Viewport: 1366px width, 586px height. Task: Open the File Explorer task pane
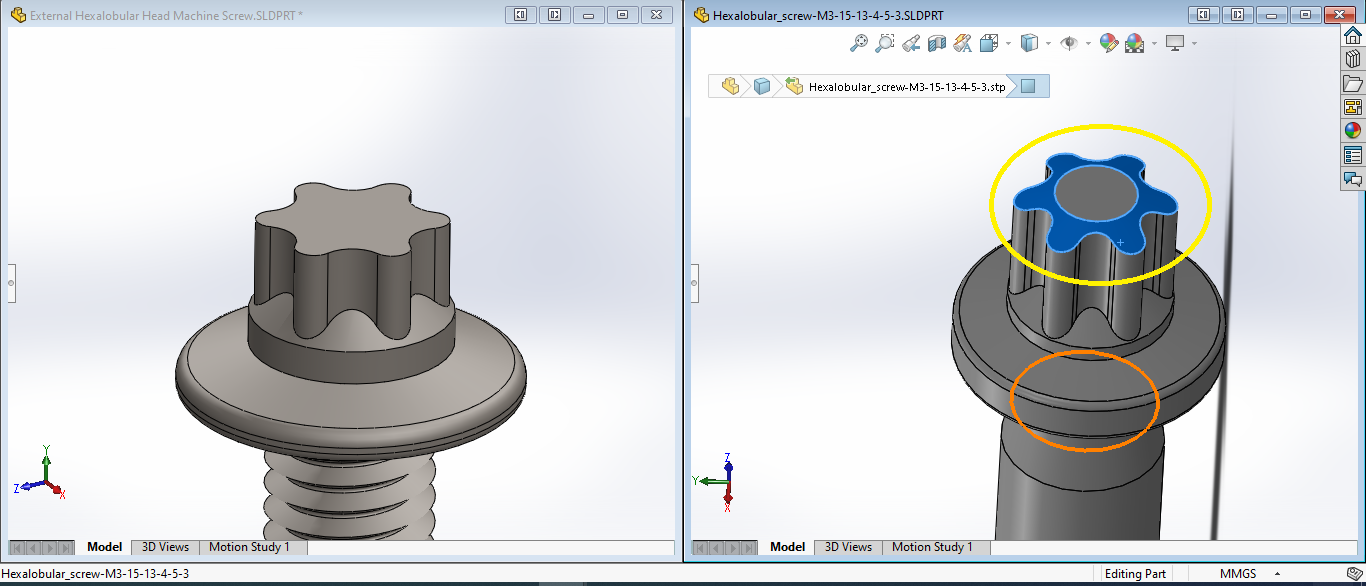1352,83
